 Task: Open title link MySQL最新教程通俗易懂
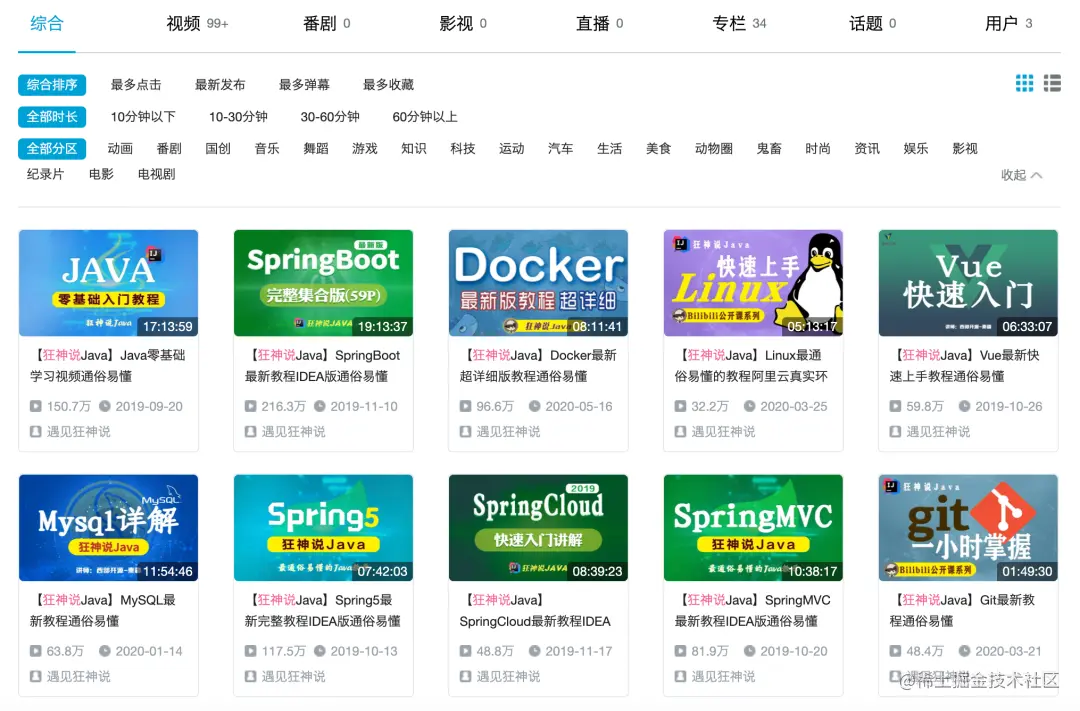pyautogui.click(x=103, y=610)
